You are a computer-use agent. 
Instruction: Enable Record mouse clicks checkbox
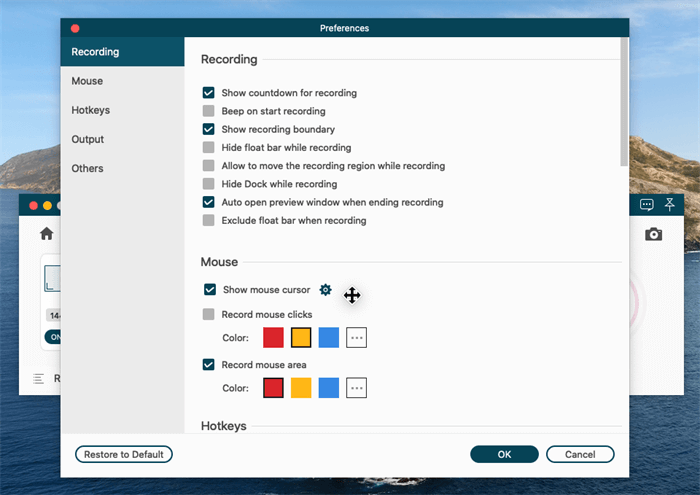click(209, 314)
